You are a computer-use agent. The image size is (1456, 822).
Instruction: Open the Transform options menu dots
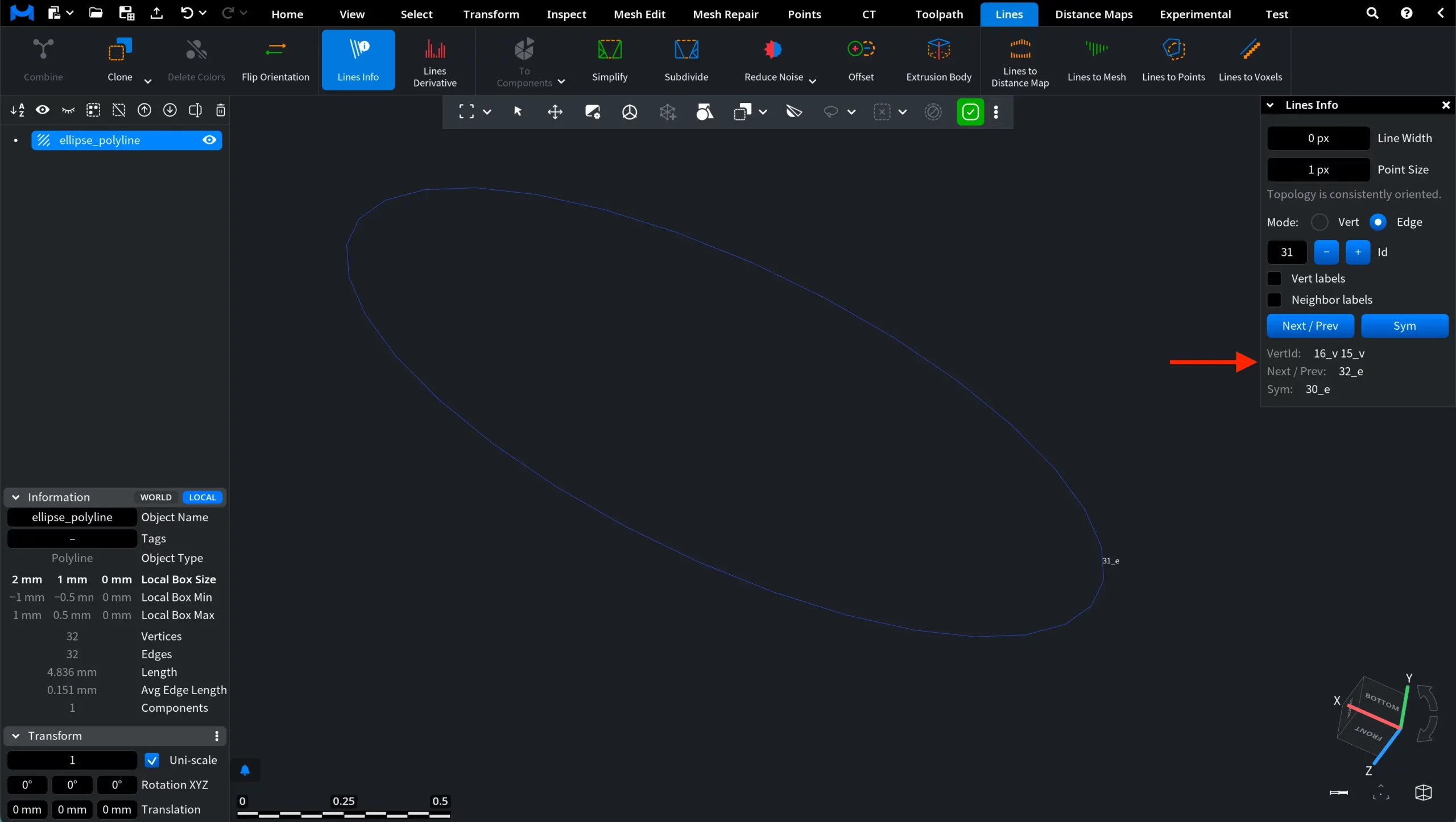[x=217, y=736]
